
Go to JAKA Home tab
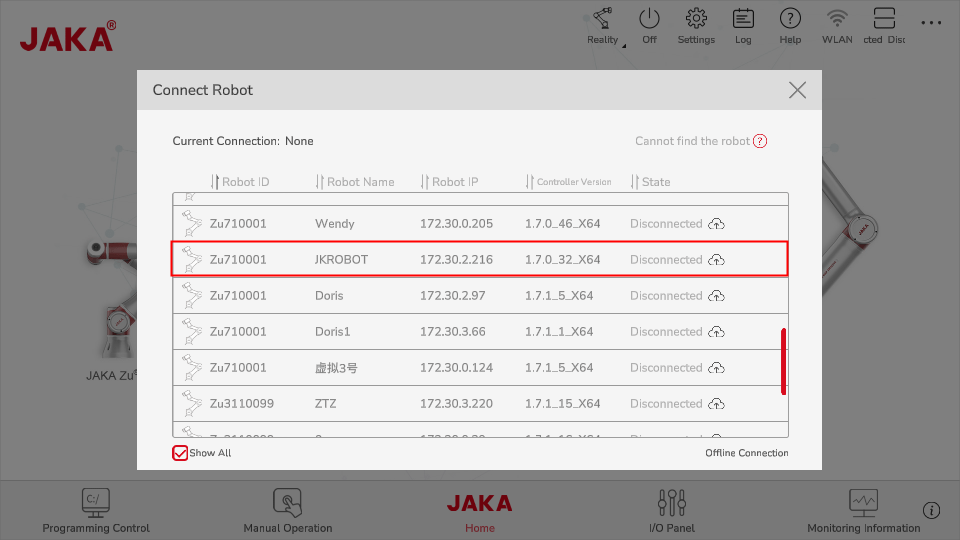click(x=479, y=512)
